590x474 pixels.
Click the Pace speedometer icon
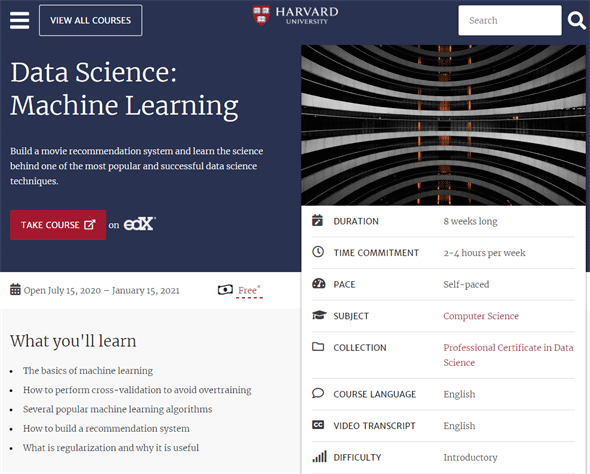coord(318,283)
